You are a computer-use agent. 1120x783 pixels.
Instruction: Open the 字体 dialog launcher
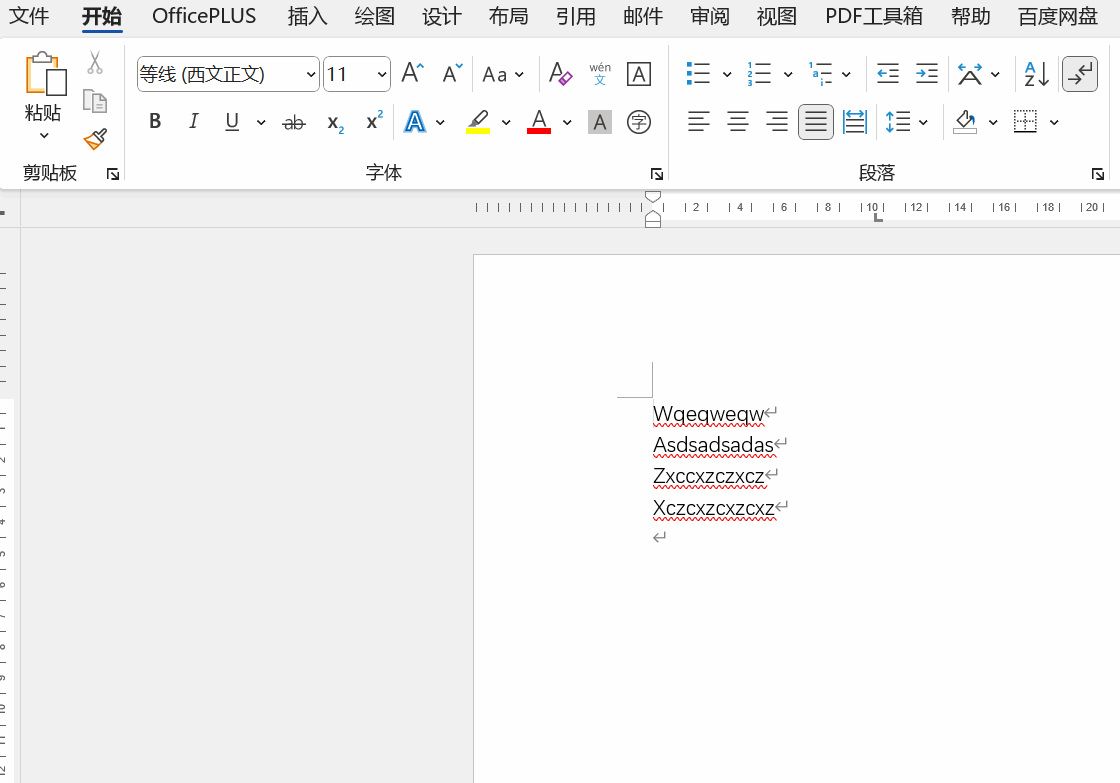tap(656, 174)
